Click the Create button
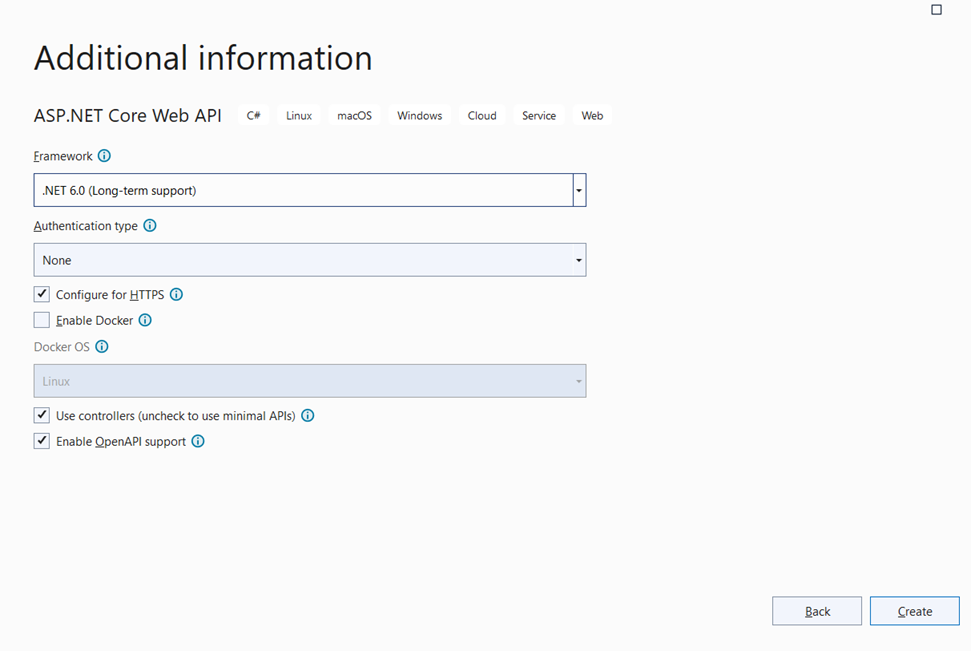Screen dimensions: 971x657 (913, 610)
